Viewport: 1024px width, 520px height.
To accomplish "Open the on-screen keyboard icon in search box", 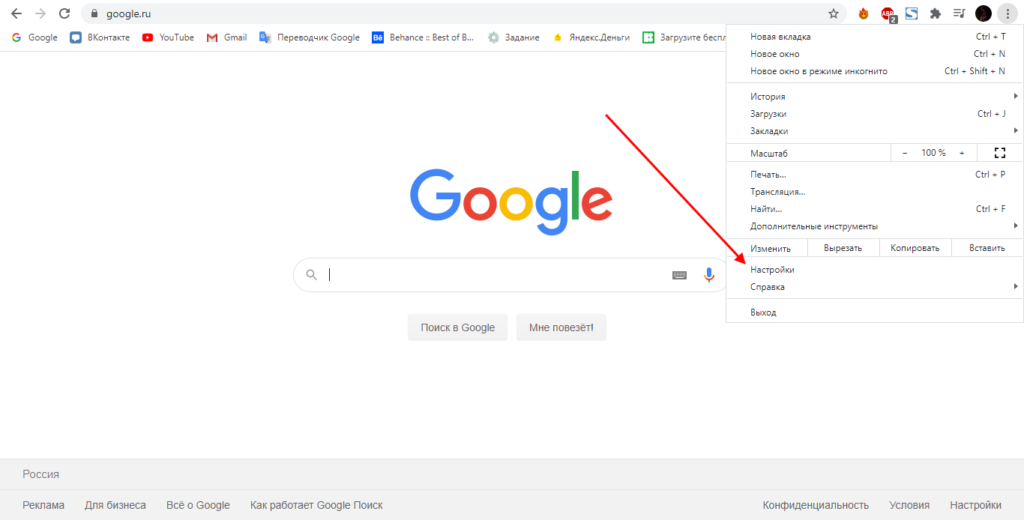I will tap(679, 275).
